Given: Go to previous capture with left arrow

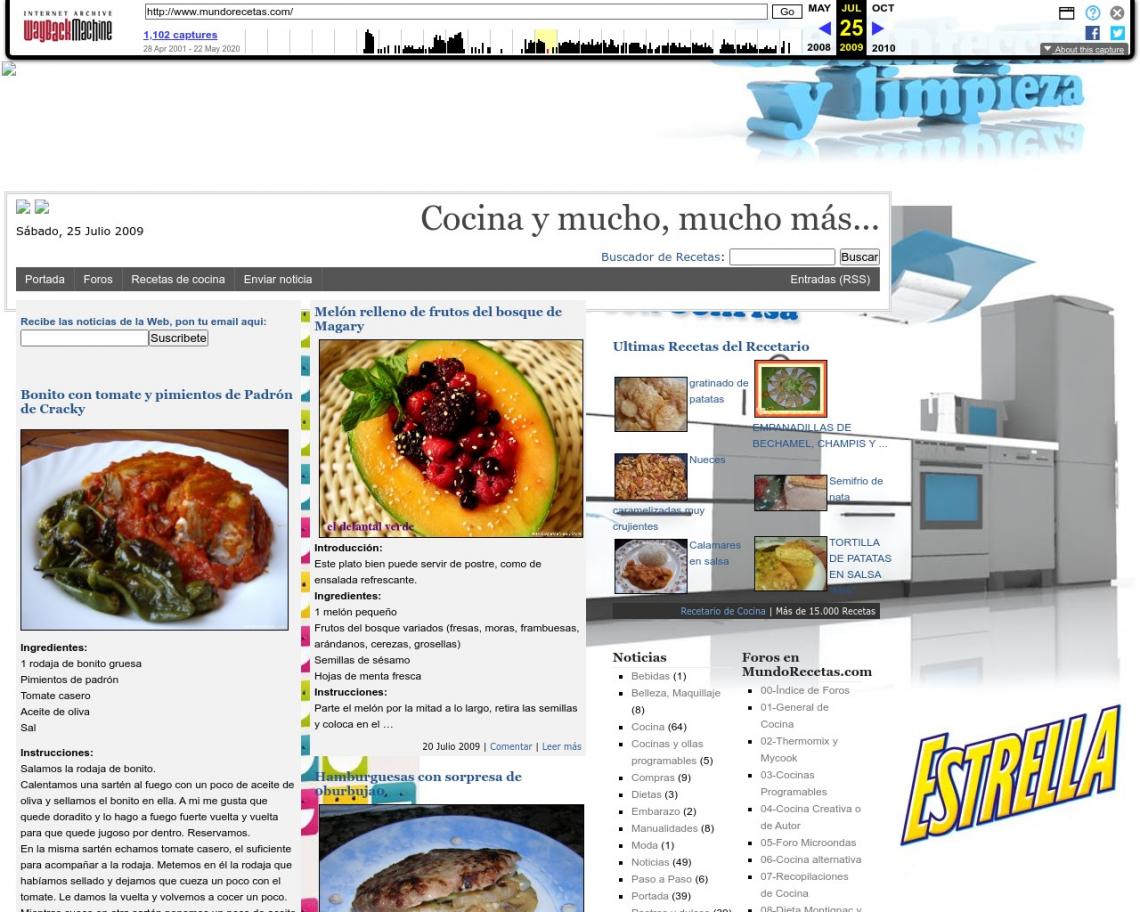Looking at the screenshot, I should [x=824, y=28].
